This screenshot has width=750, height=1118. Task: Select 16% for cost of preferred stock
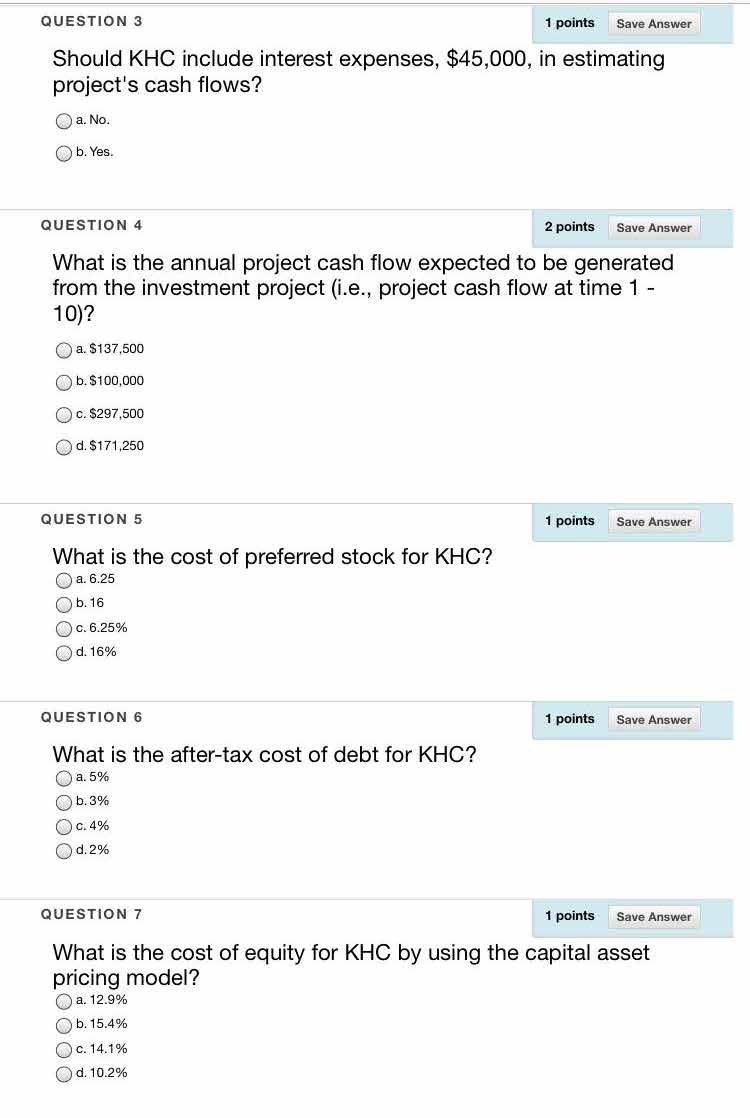(x=64, y=652)
